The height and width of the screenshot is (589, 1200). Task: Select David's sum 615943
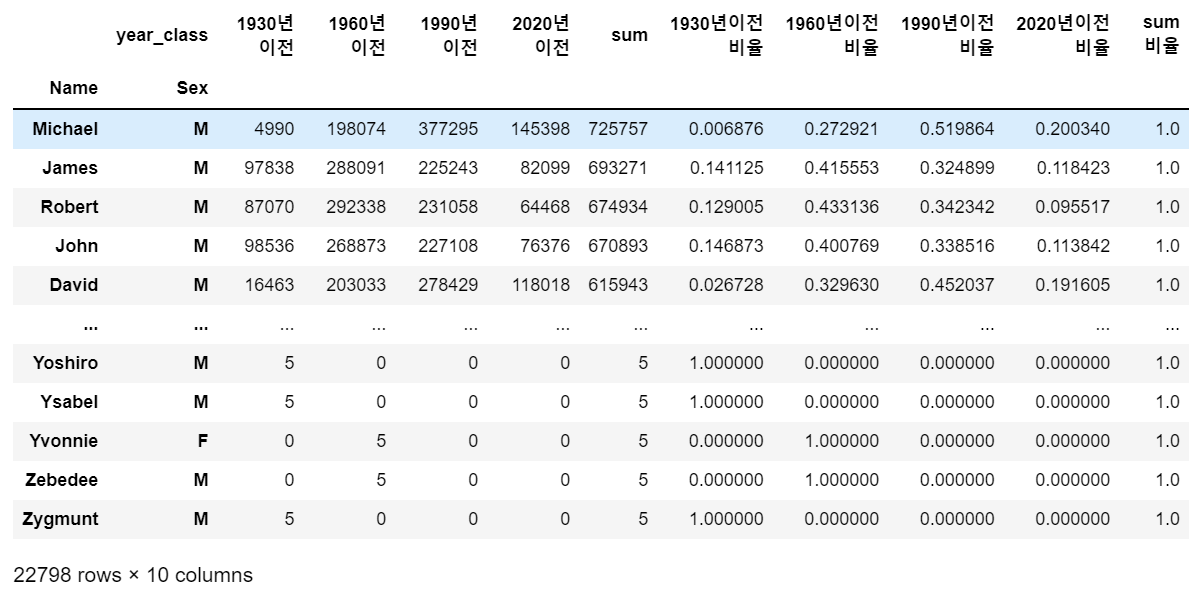tap(618, 285)
